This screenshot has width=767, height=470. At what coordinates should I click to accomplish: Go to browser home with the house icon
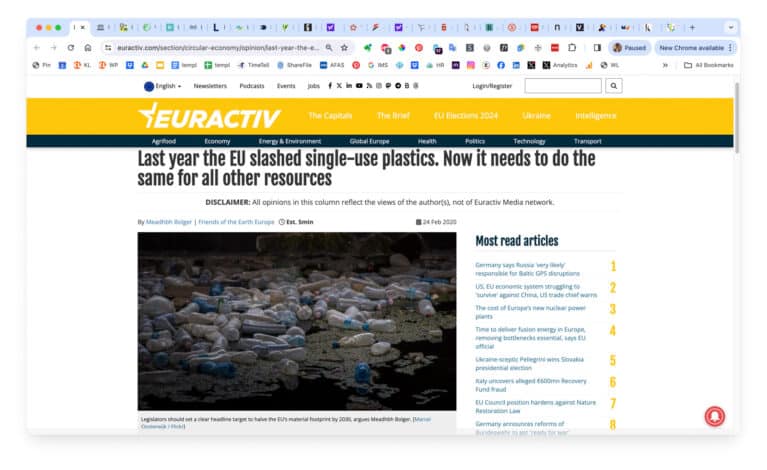[x=88, y=47]
